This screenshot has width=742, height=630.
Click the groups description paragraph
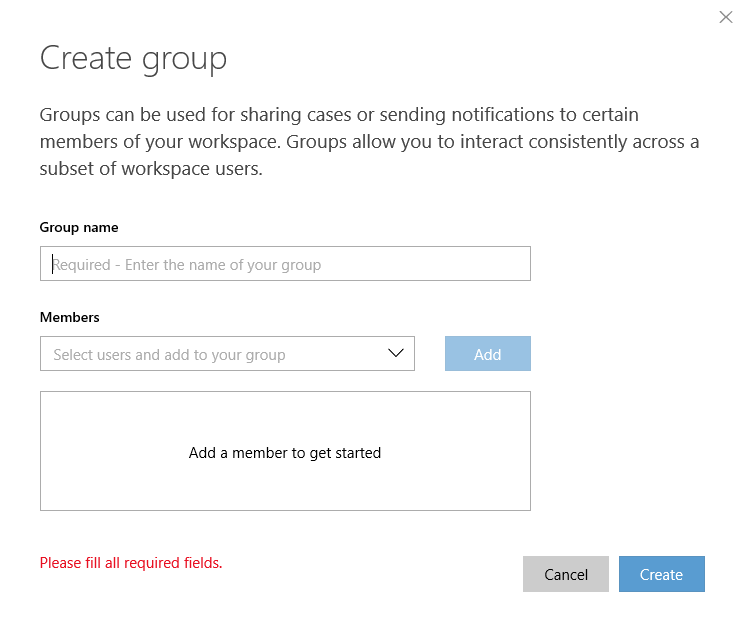369,142
